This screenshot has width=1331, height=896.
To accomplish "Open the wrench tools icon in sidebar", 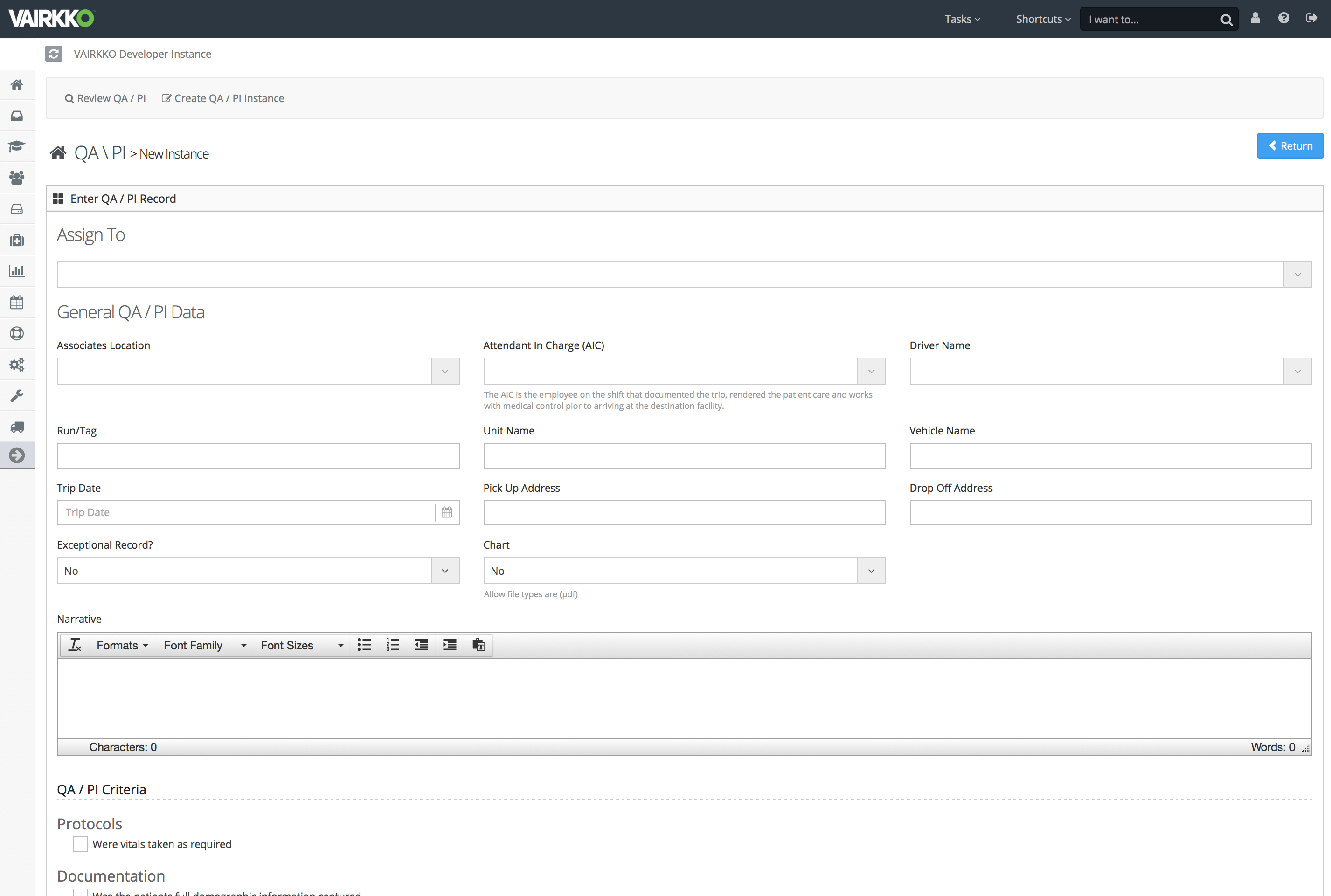I will point(17,395).
